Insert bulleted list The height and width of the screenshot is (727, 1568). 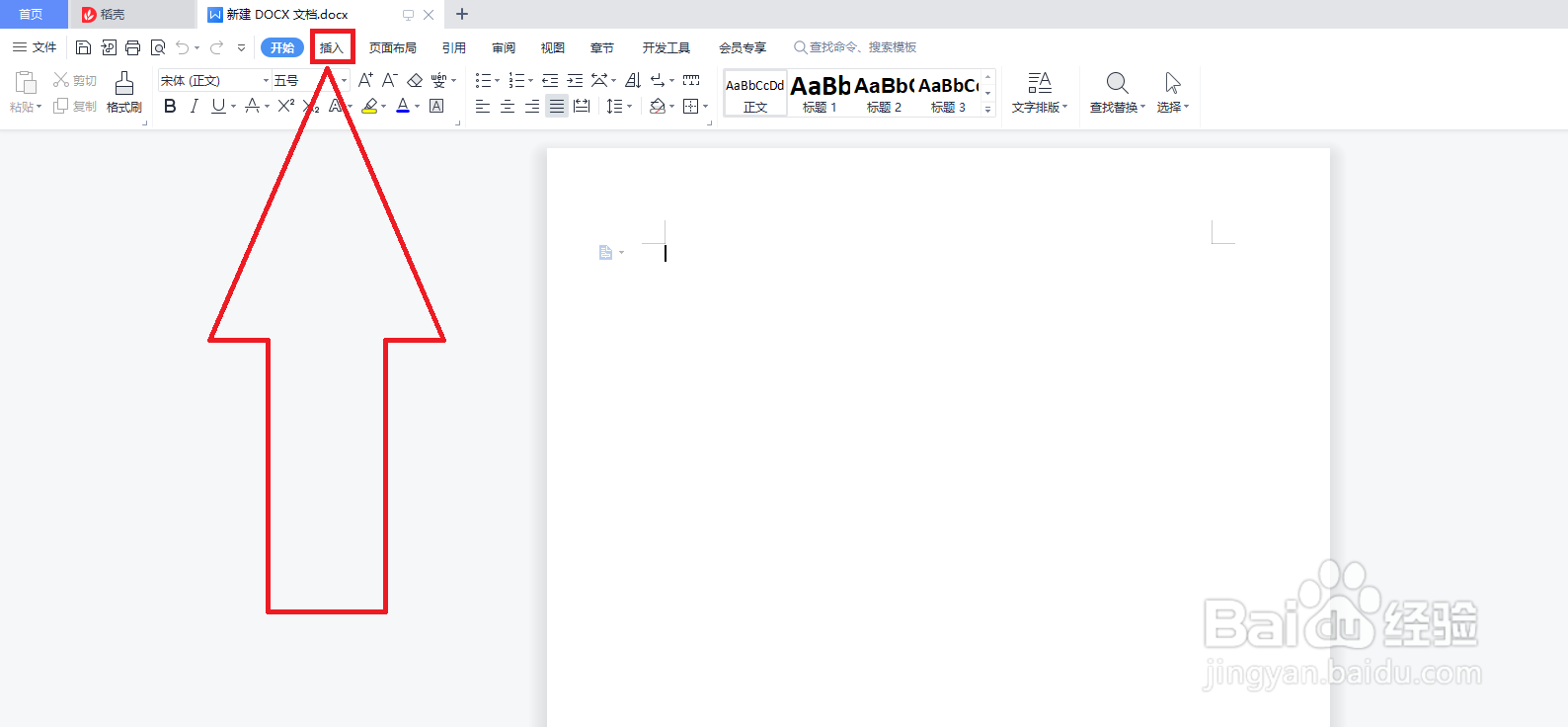tap(483, 80)
